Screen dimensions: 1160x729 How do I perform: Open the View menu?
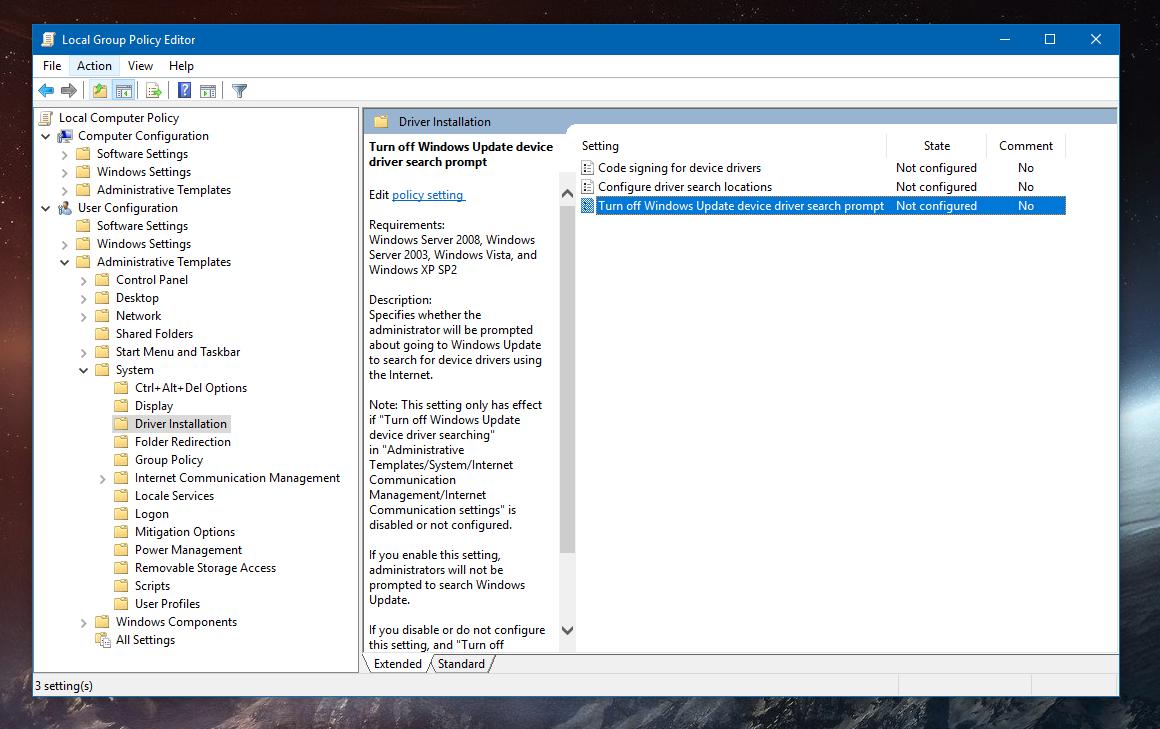coord(140,66)
